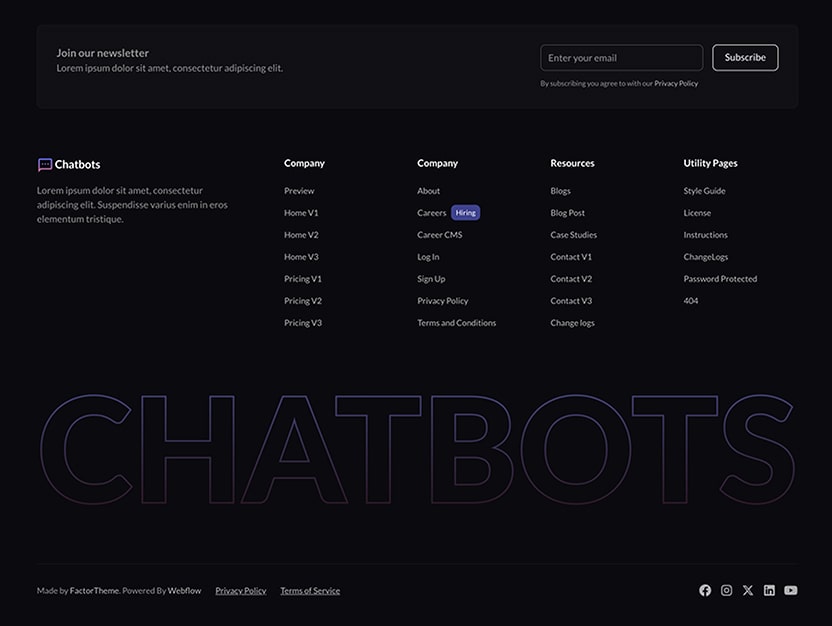This screenshot has height=626, width=832.
Task: Open the Careers link with Hiring badge
Action: coord(432,212)
